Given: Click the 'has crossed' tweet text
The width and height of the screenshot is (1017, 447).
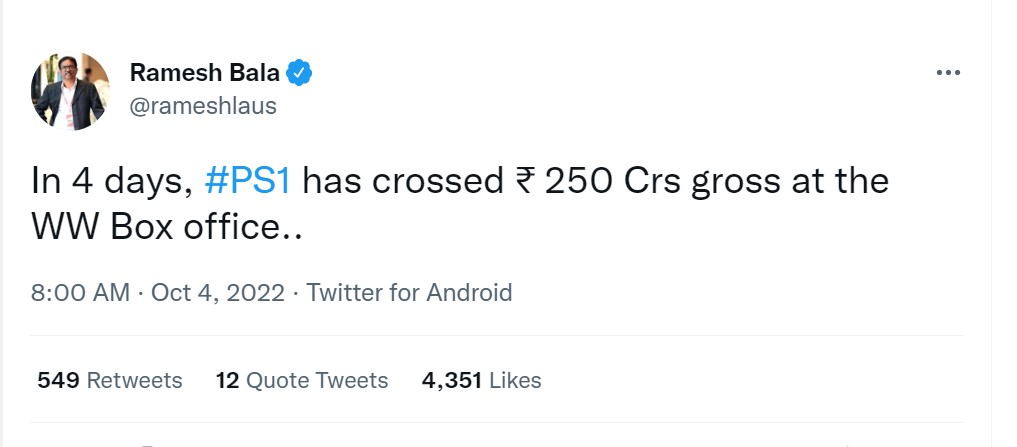Looking at the screenshot, I should 402,182.
